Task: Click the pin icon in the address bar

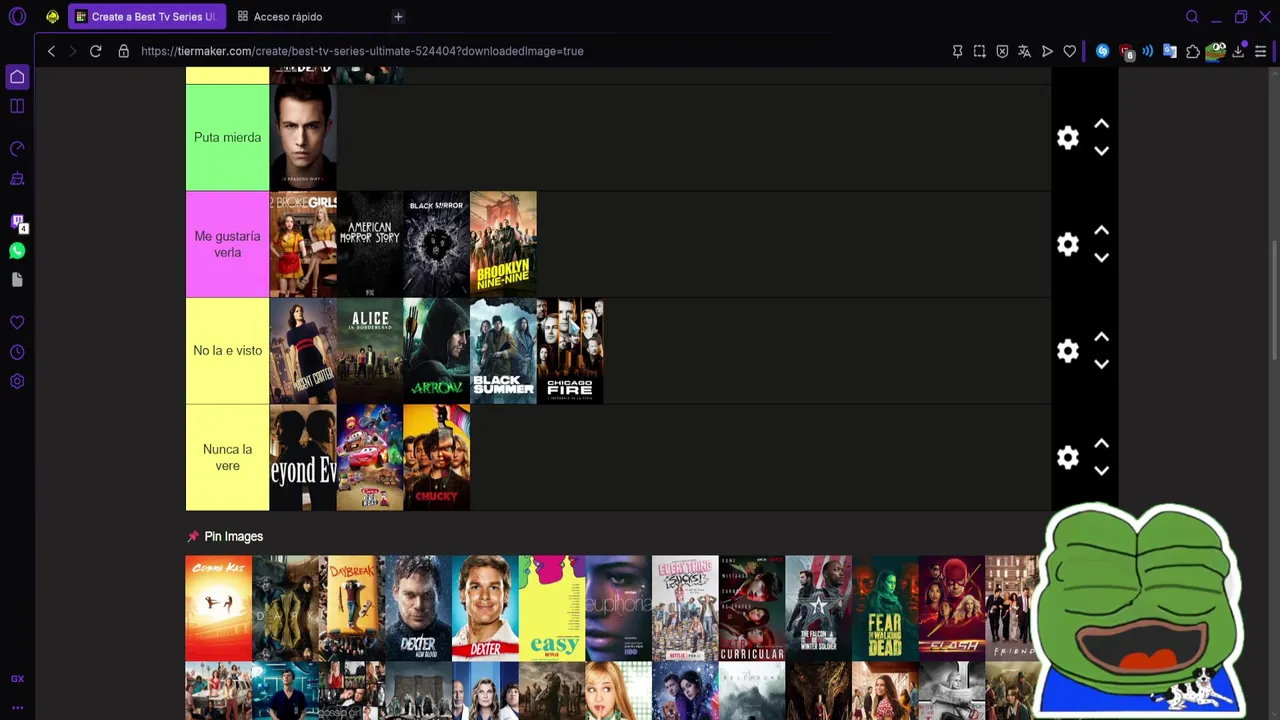Action: (957, 51)
